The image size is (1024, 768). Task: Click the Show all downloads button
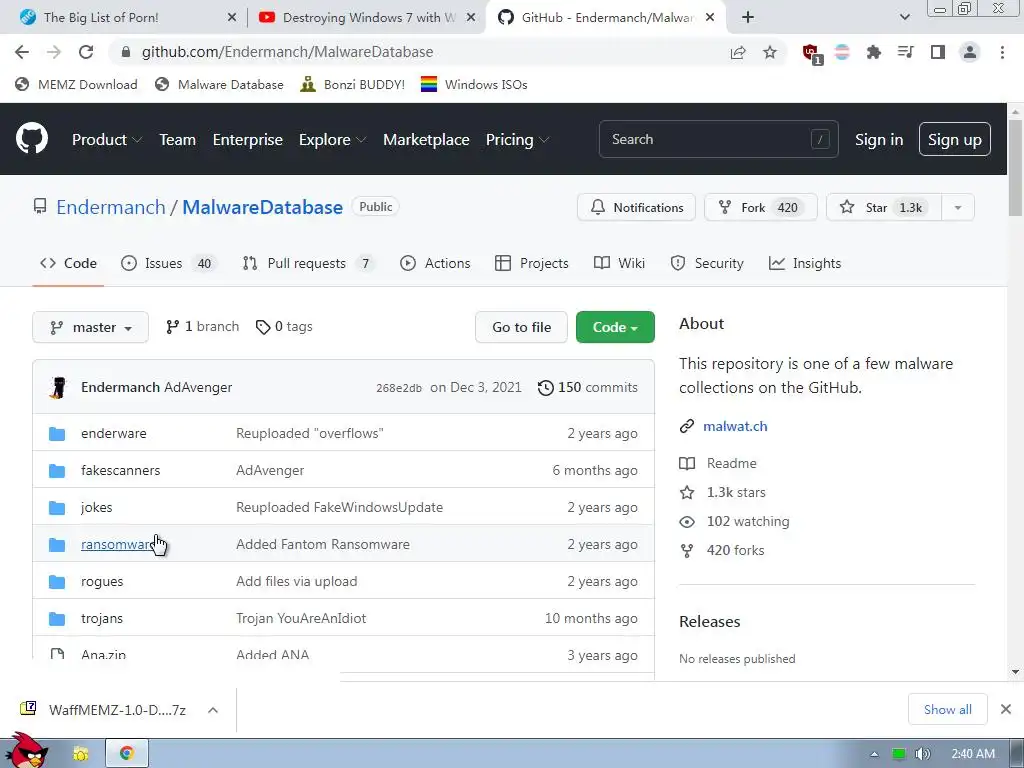[x=947, y=709]
